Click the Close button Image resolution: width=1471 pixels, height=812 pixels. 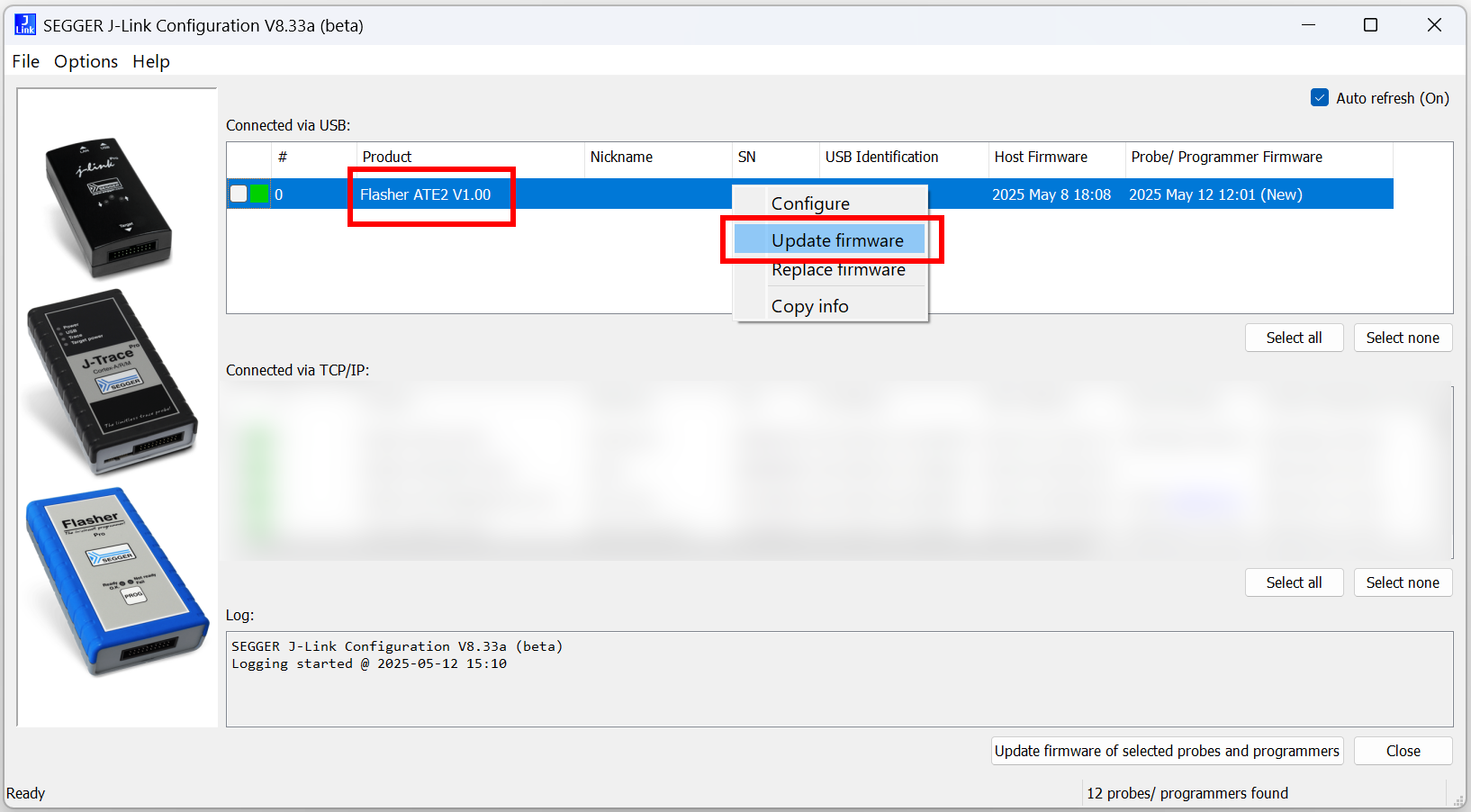click(1403, 751)
